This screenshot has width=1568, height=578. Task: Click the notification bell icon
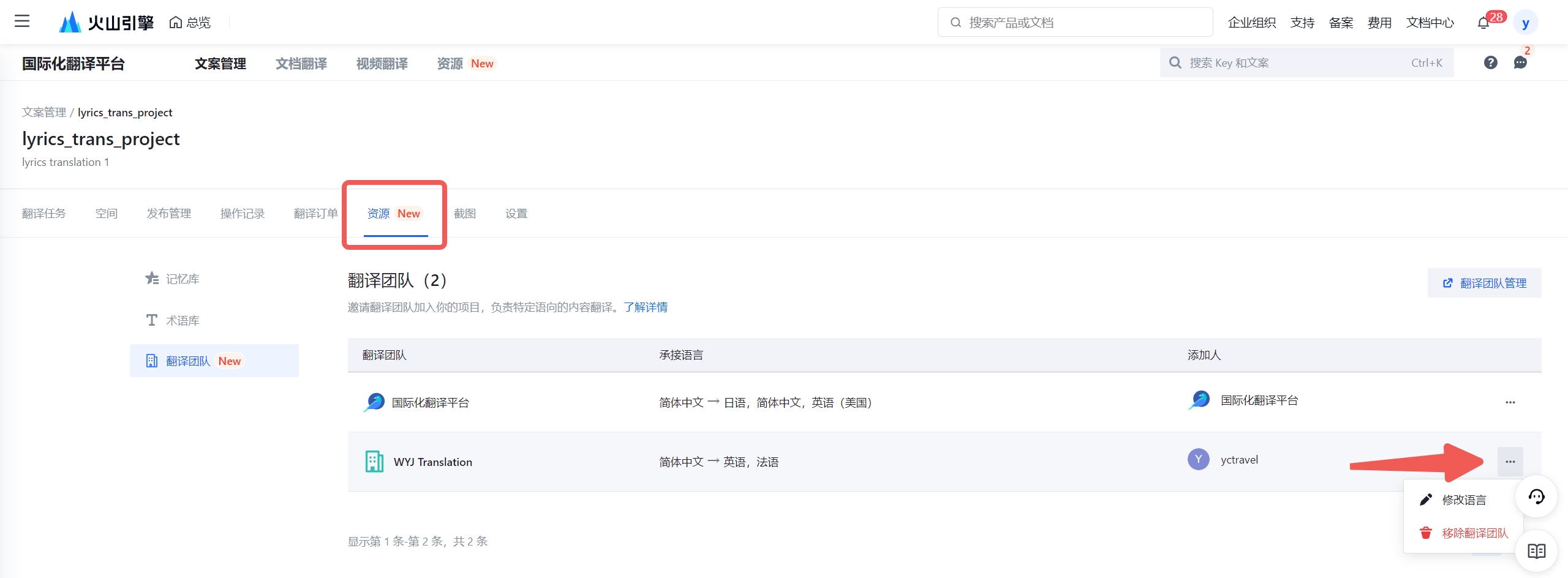1483,23
